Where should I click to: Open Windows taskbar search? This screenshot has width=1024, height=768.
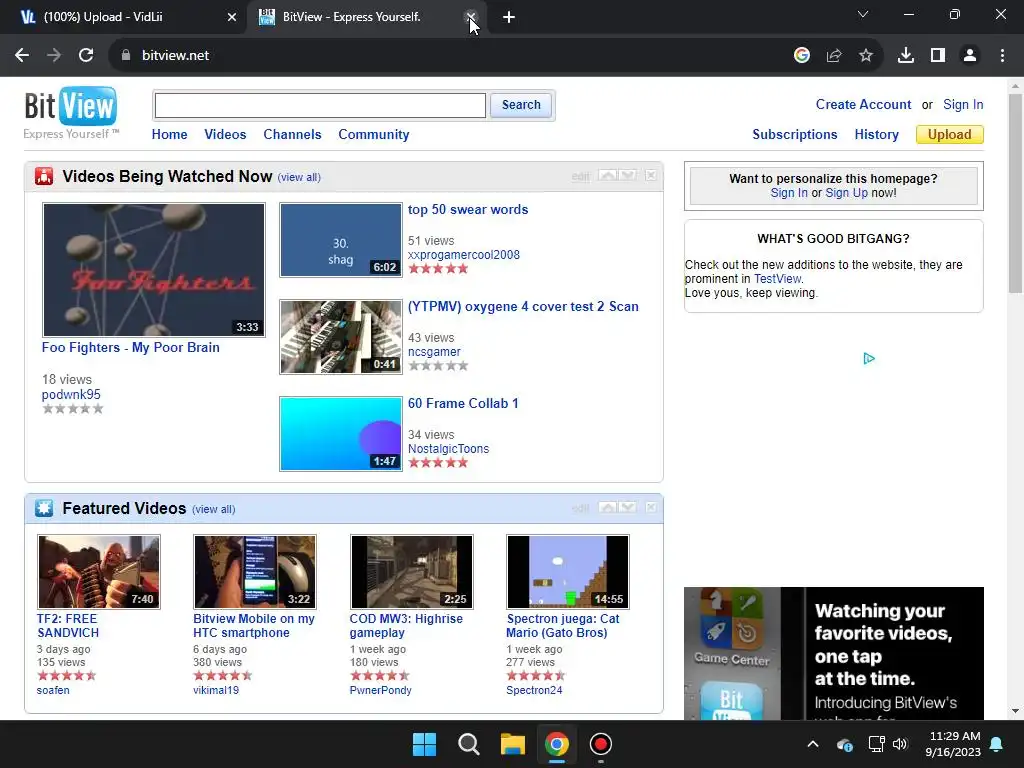click(468, 744)
